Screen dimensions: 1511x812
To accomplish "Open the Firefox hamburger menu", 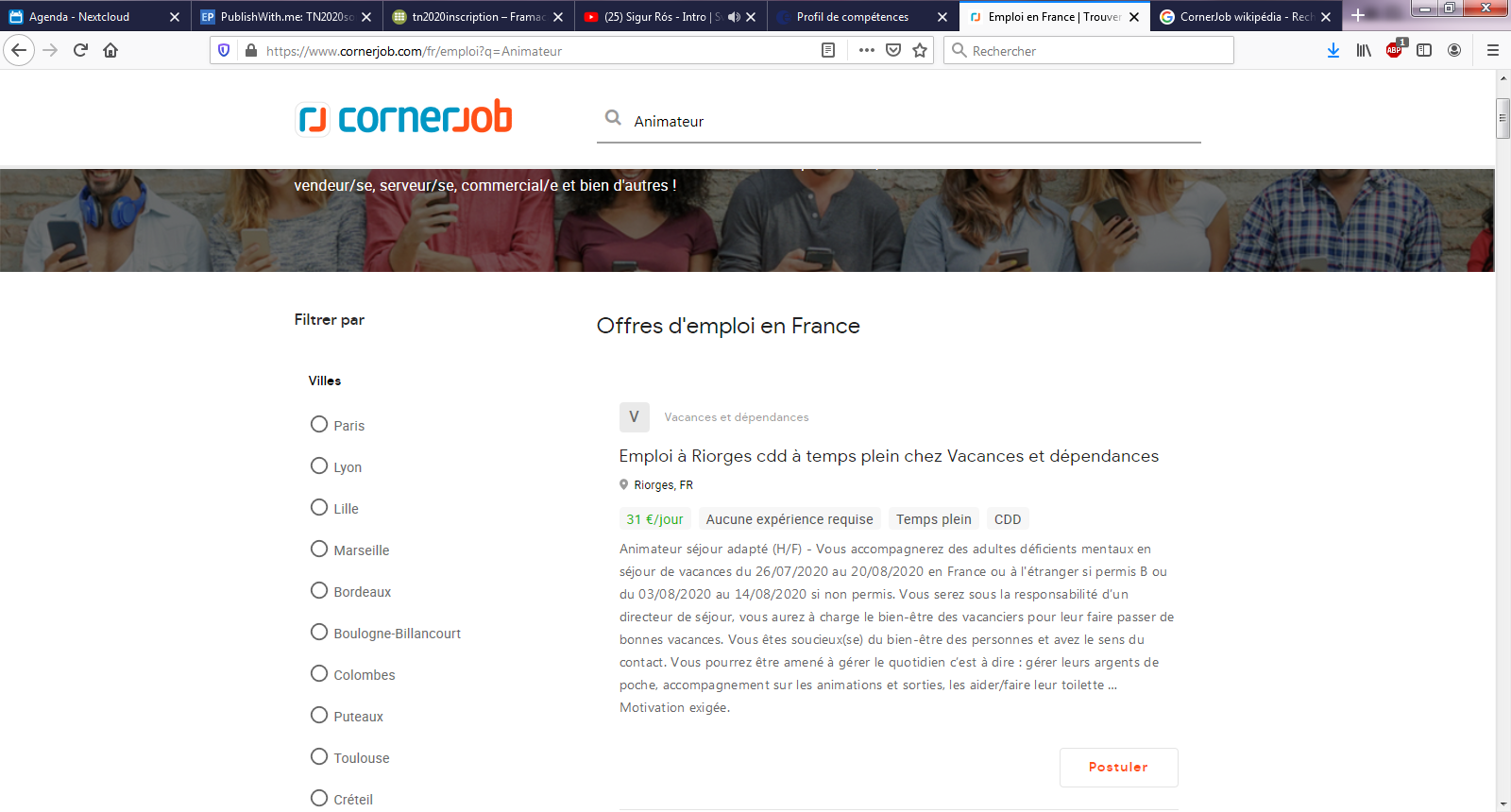I will (x=1492, y=51).
